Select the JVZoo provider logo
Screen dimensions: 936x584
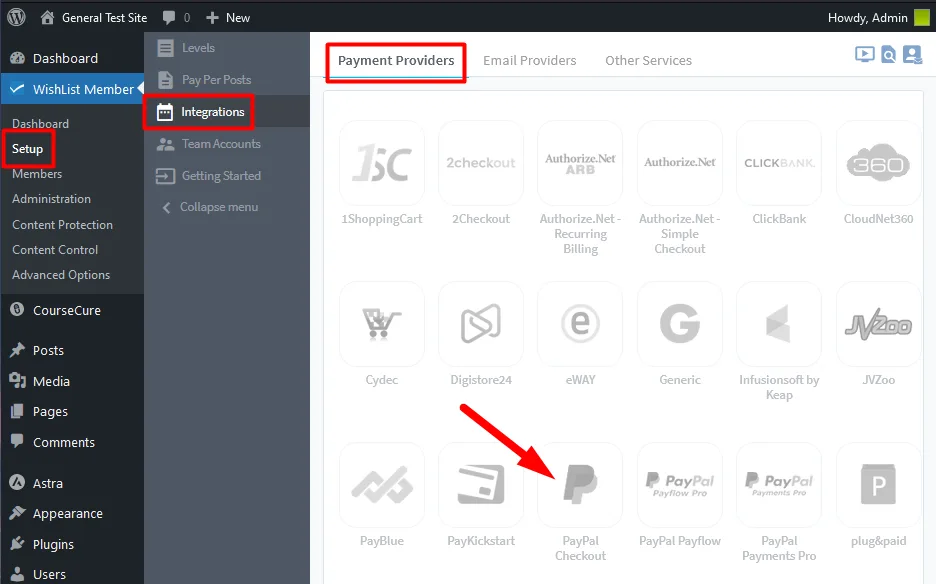coord(878,324)
